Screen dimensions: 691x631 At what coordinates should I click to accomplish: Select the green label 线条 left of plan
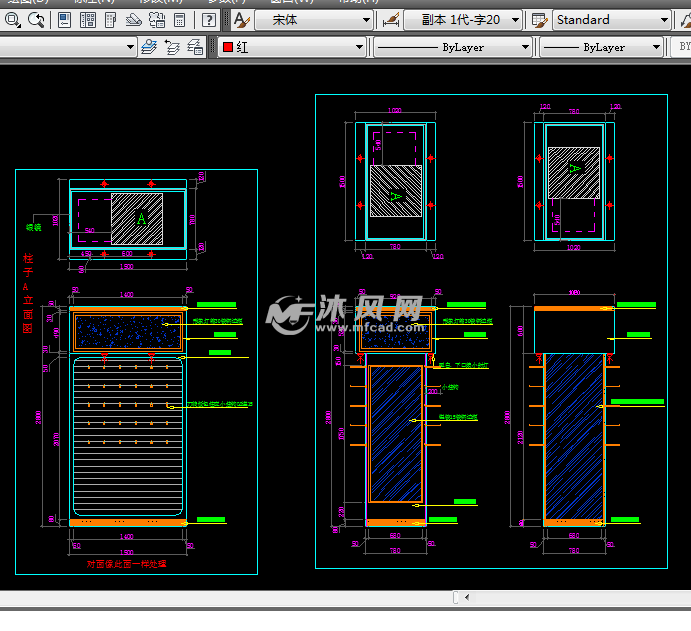tap(34, 227)
